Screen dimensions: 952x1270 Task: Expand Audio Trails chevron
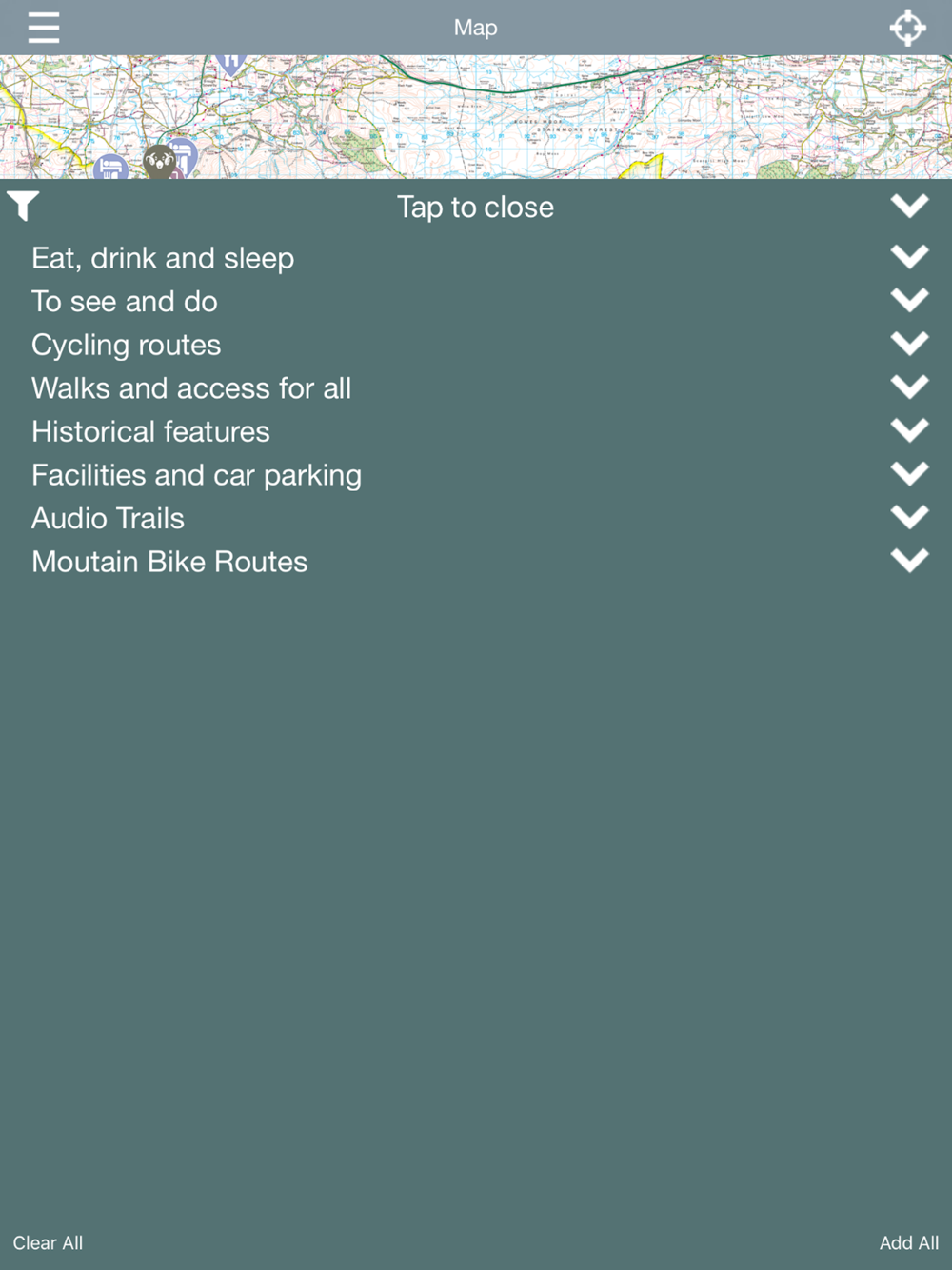909,517
